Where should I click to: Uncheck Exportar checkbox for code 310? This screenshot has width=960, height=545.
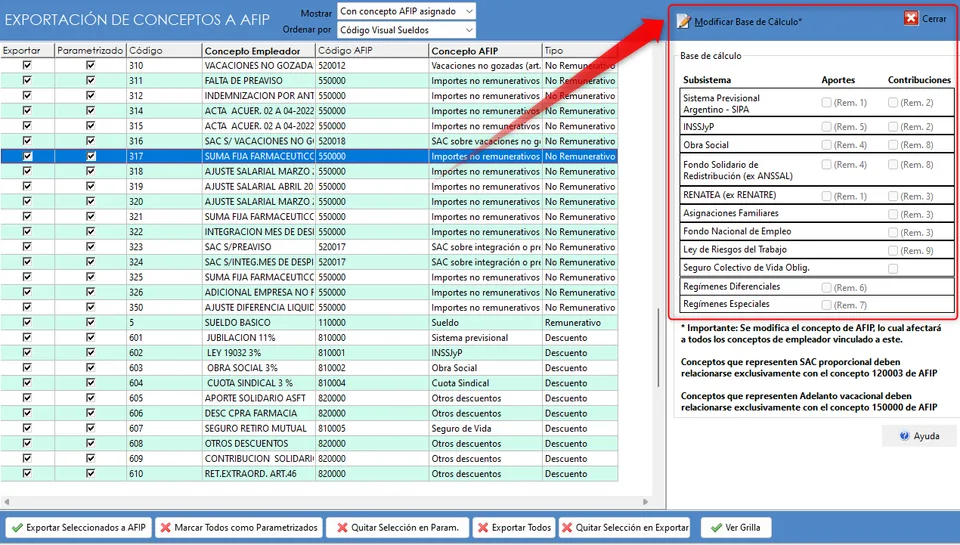pos(27,65)
